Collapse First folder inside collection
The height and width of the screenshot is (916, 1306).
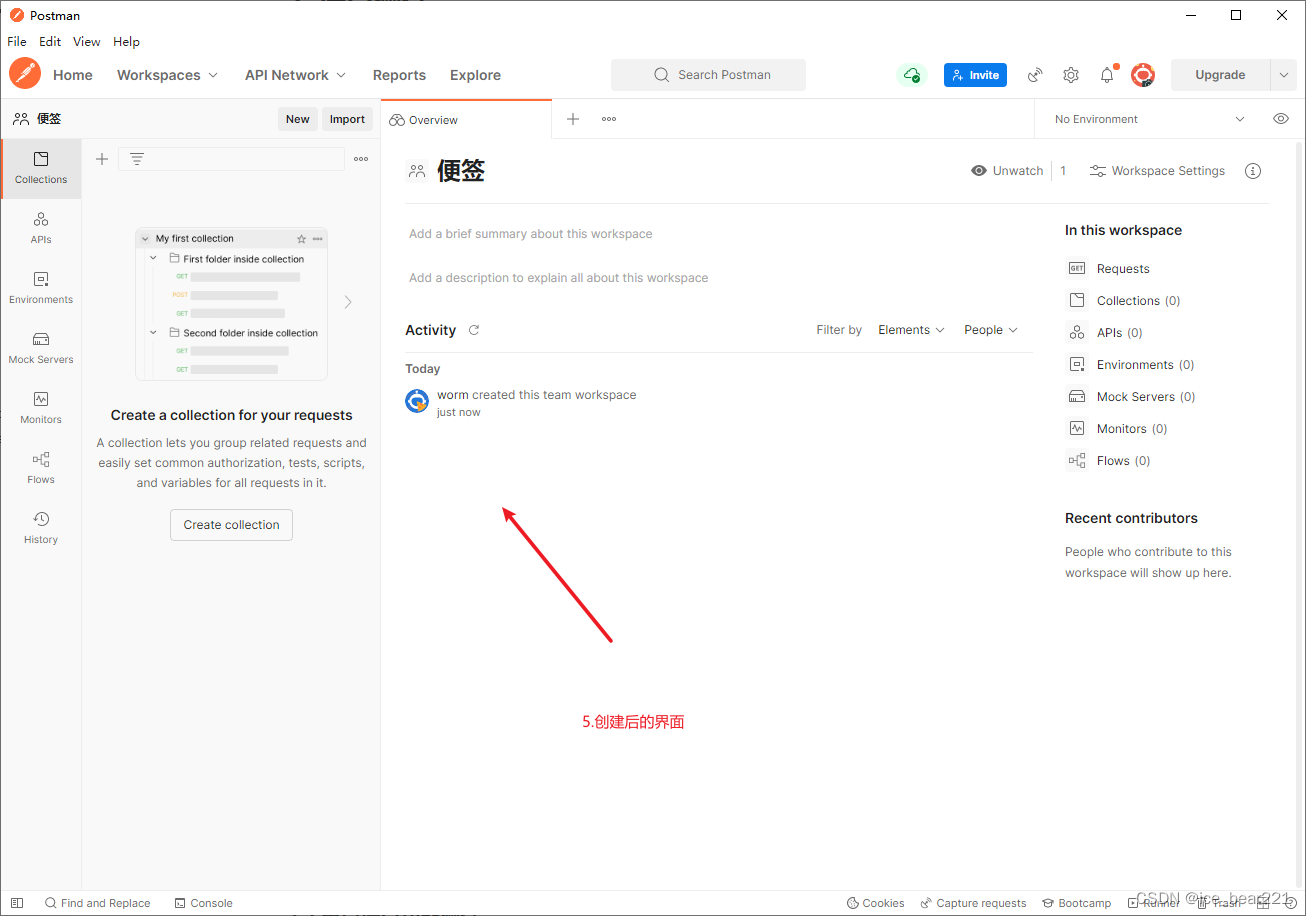pos(154,258)
